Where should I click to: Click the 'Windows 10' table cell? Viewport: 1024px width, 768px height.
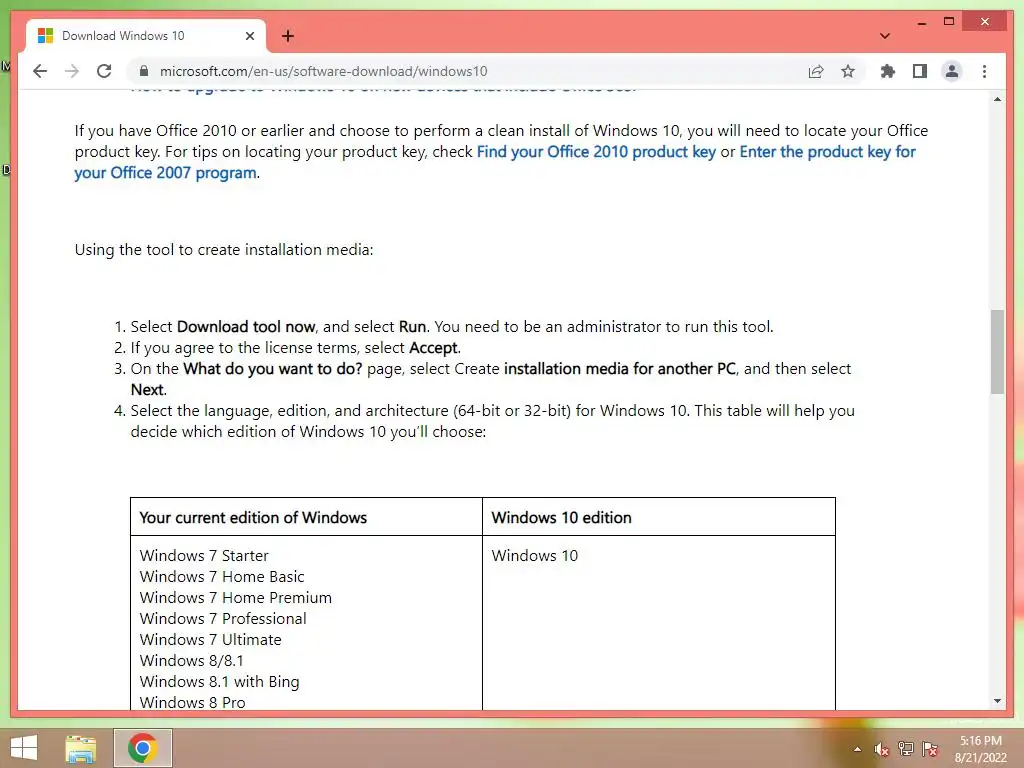pyautogui.click(x=535, y=556)
